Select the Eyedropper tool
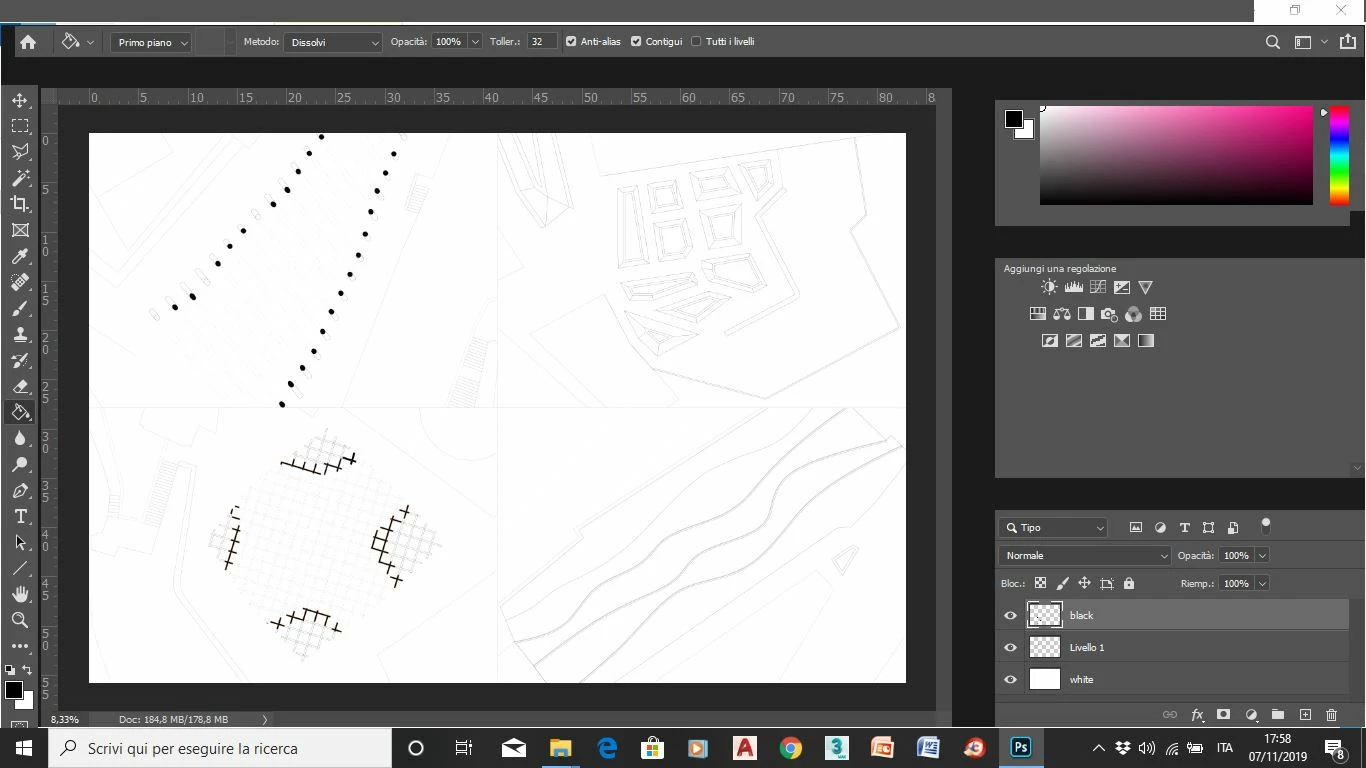 20,256
